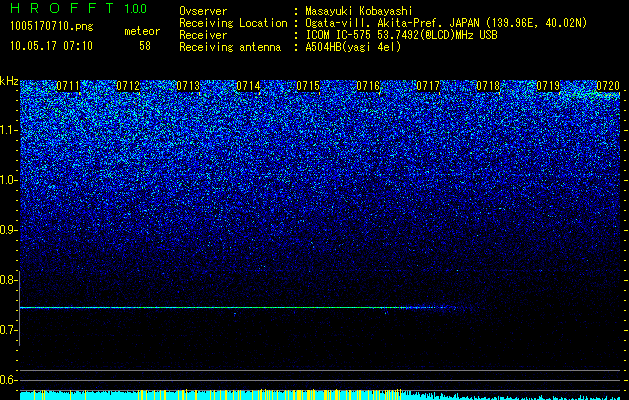Click the date stamp 10.05.17 07:10
Image resolution: width=629 pixels, height=400 pixels.
pyautogui.click(x=51, y=46)
